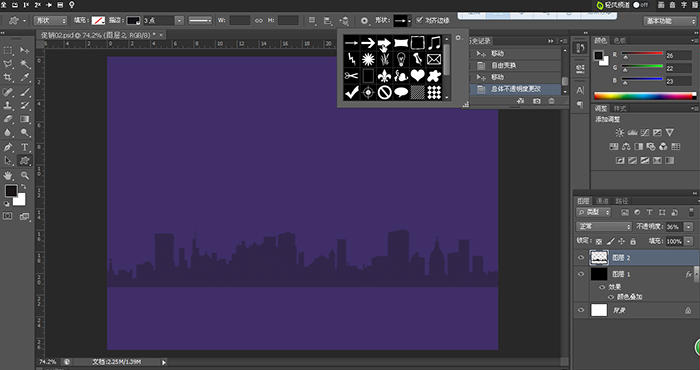Open the layer filter 类型 dropdown

[594, 212]
